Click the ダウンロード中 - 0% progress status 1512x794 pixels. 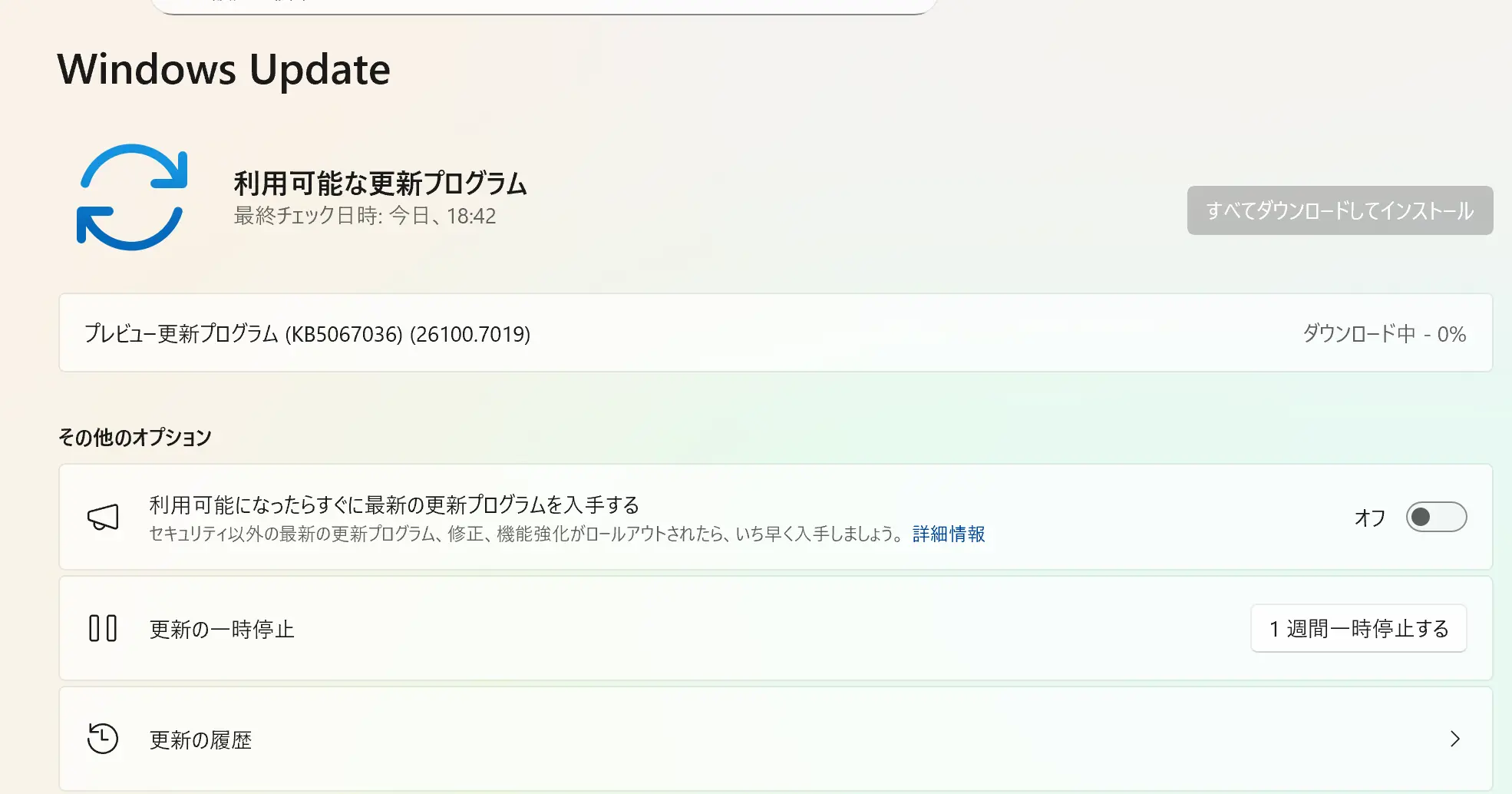tap(1384, 334)
